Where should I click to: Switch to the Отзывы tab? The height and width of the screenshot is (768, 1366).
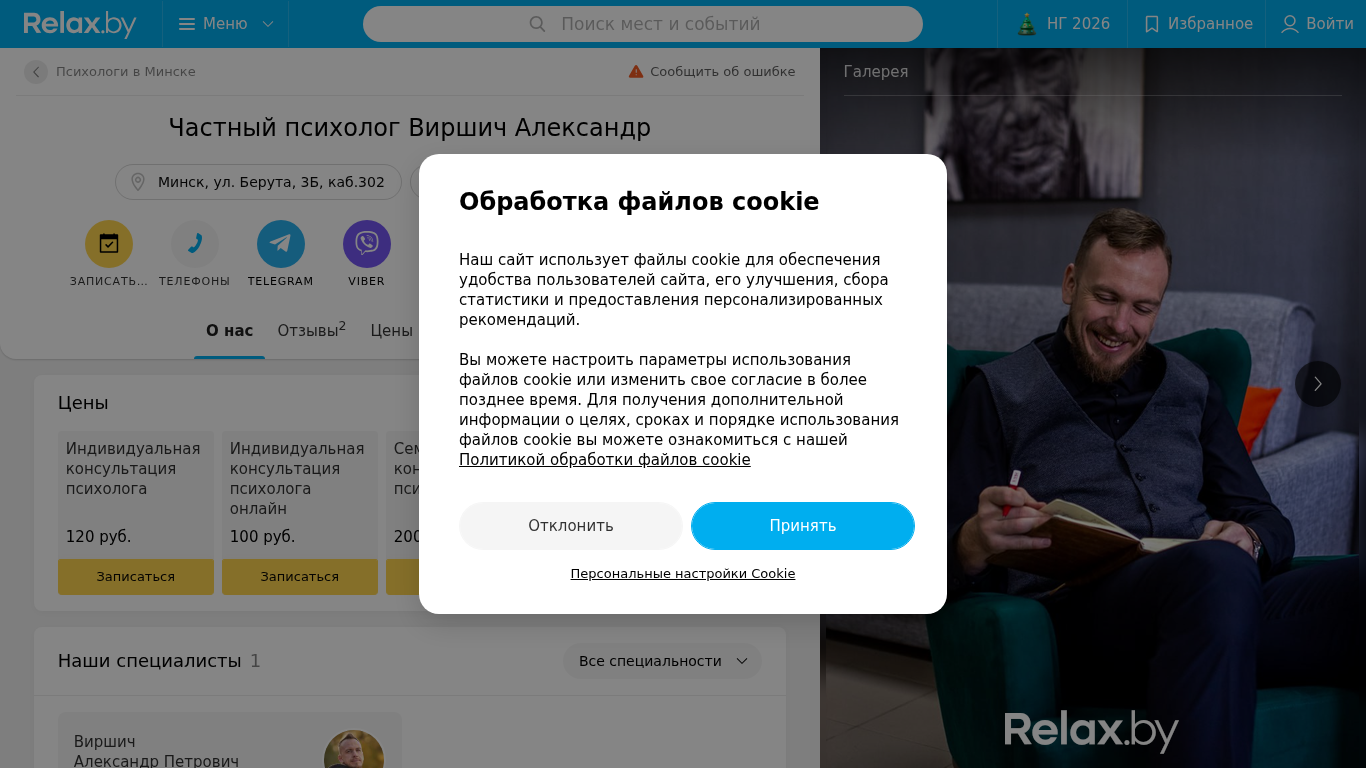click(x=312, y=330)
